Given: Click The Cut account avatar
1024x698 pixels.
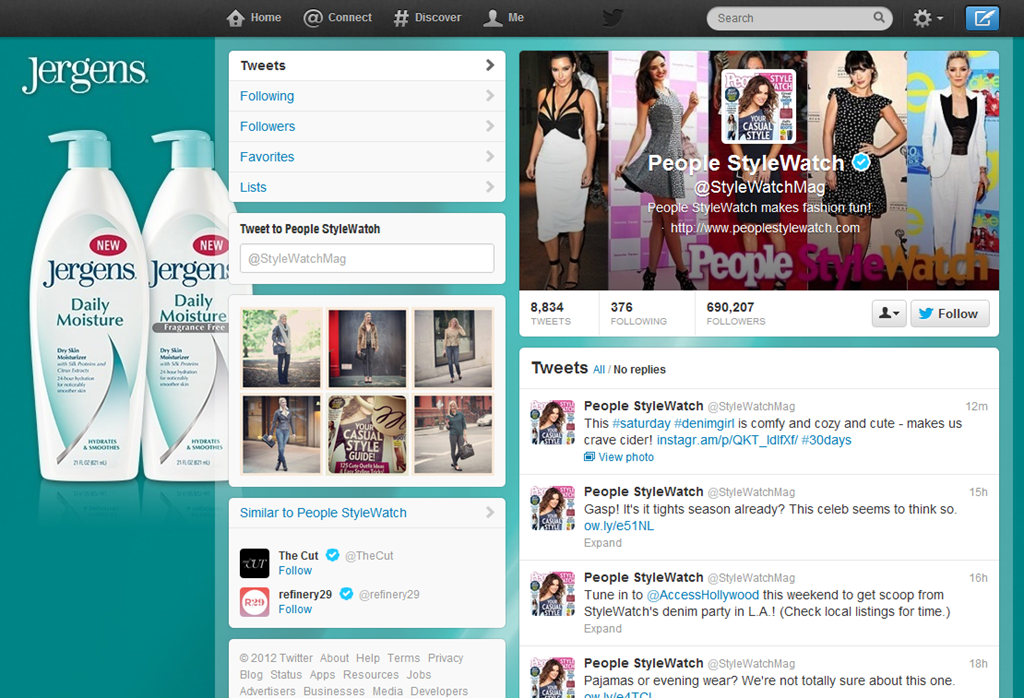Looking at the screenshot, I should point(255,563).
